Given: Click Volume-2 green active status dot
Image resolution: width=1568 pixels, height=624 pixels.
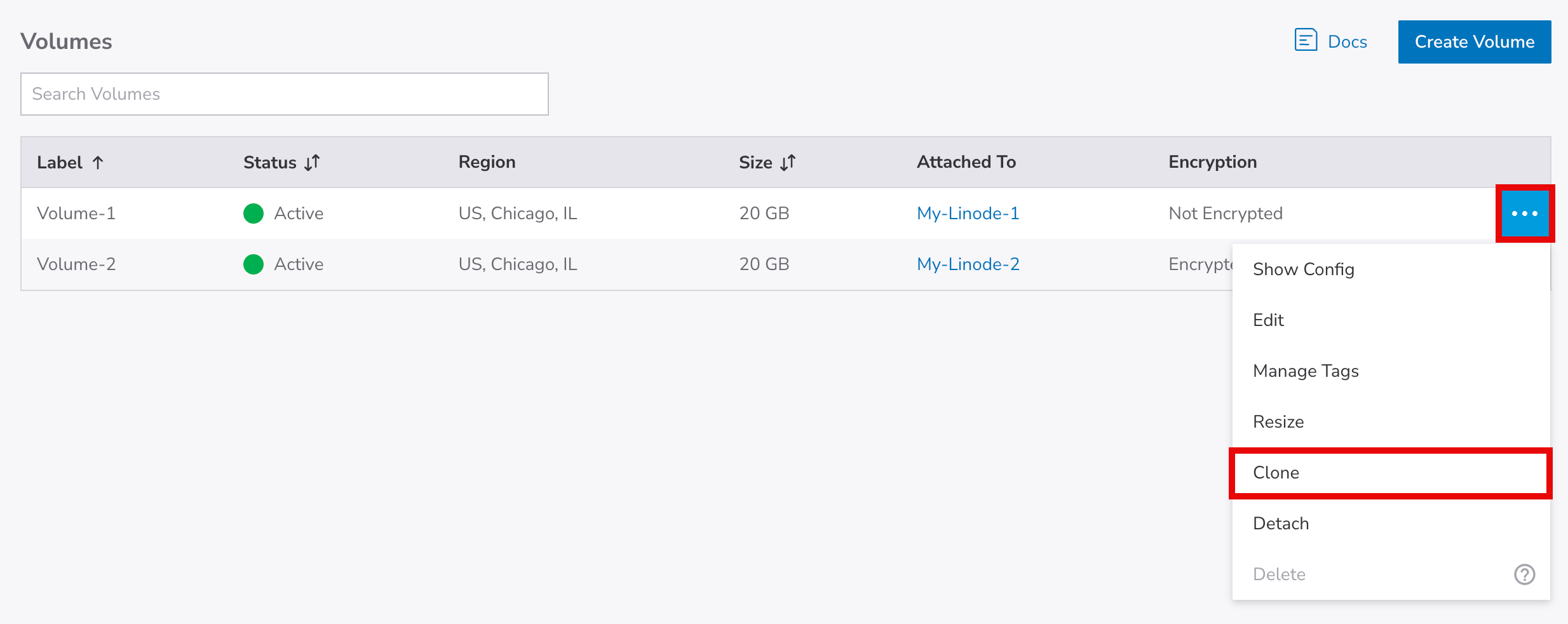Looking at the screenshot, I should click(253, 264).
